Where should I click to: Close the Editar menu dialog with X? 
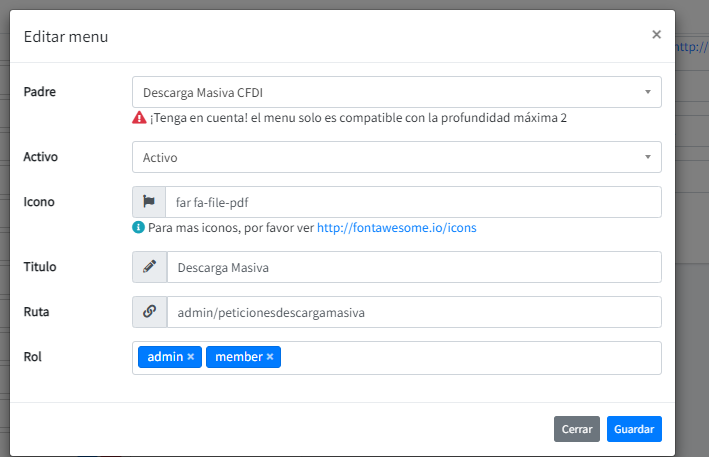[656, 35]
